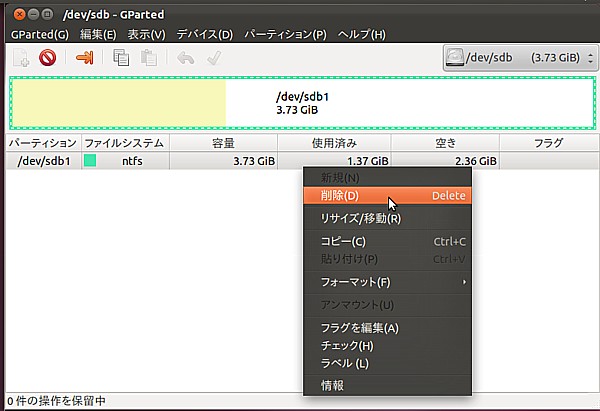Click the hard disk icon in device selector
The width and height of the screenshot is (600, 411).
tap(455, 58)
